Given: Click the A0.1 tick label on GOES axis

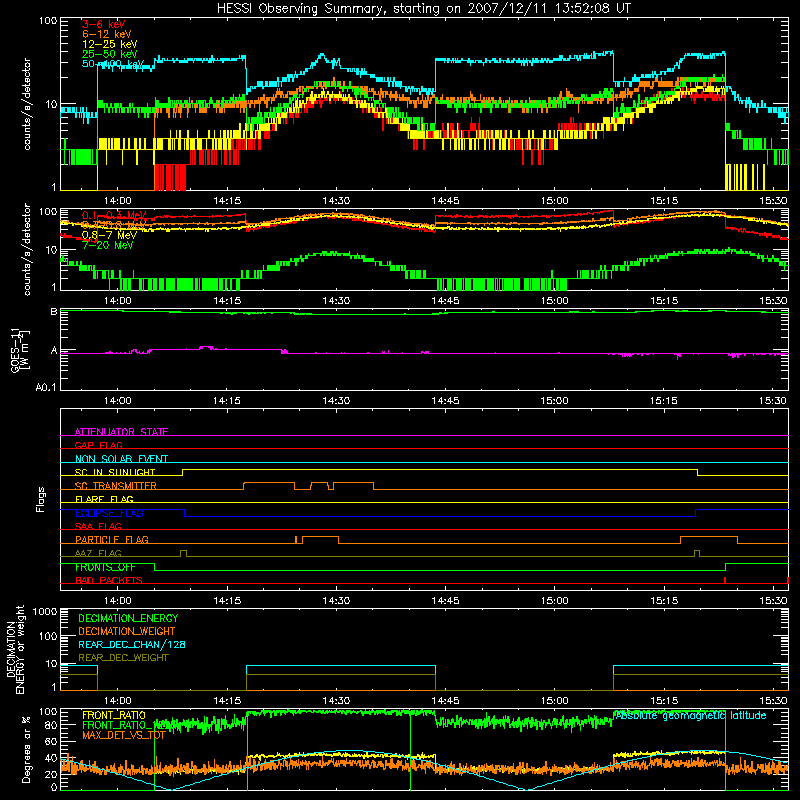Looking at the screenshot, I should [46, 388].
